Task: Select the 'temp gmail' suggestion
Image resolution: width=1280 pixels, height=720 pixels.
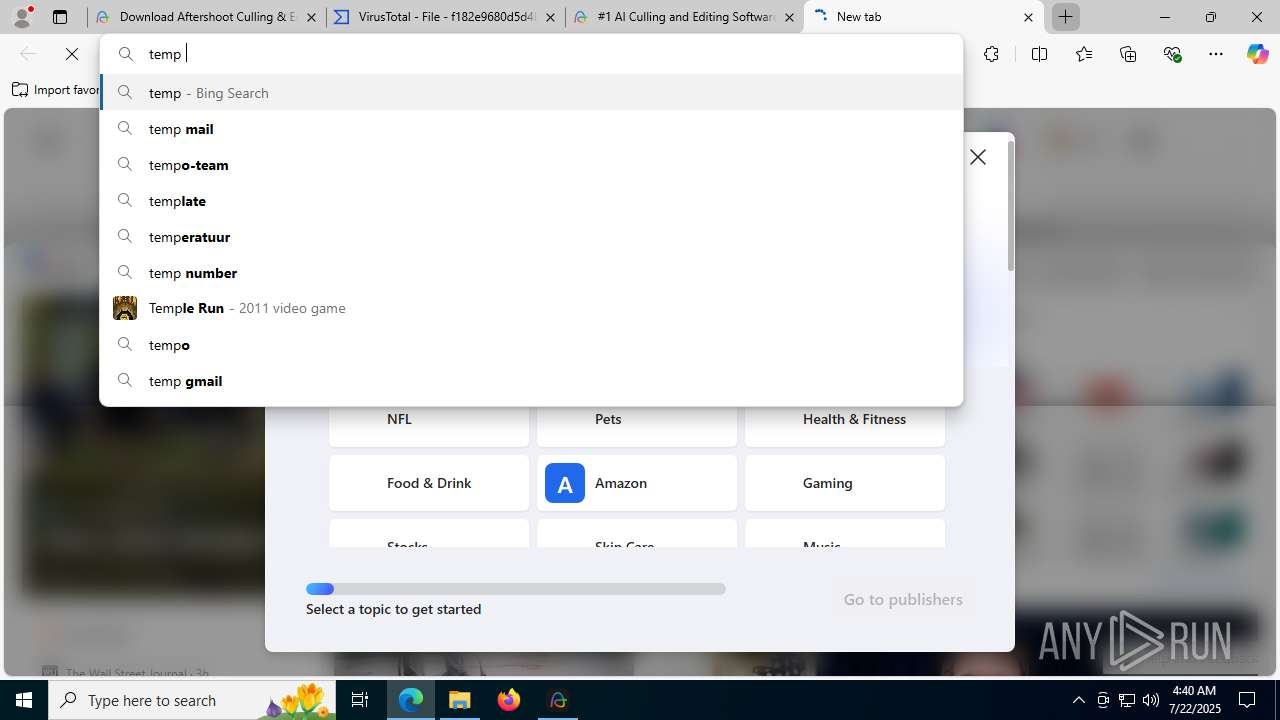Action: 531,381
